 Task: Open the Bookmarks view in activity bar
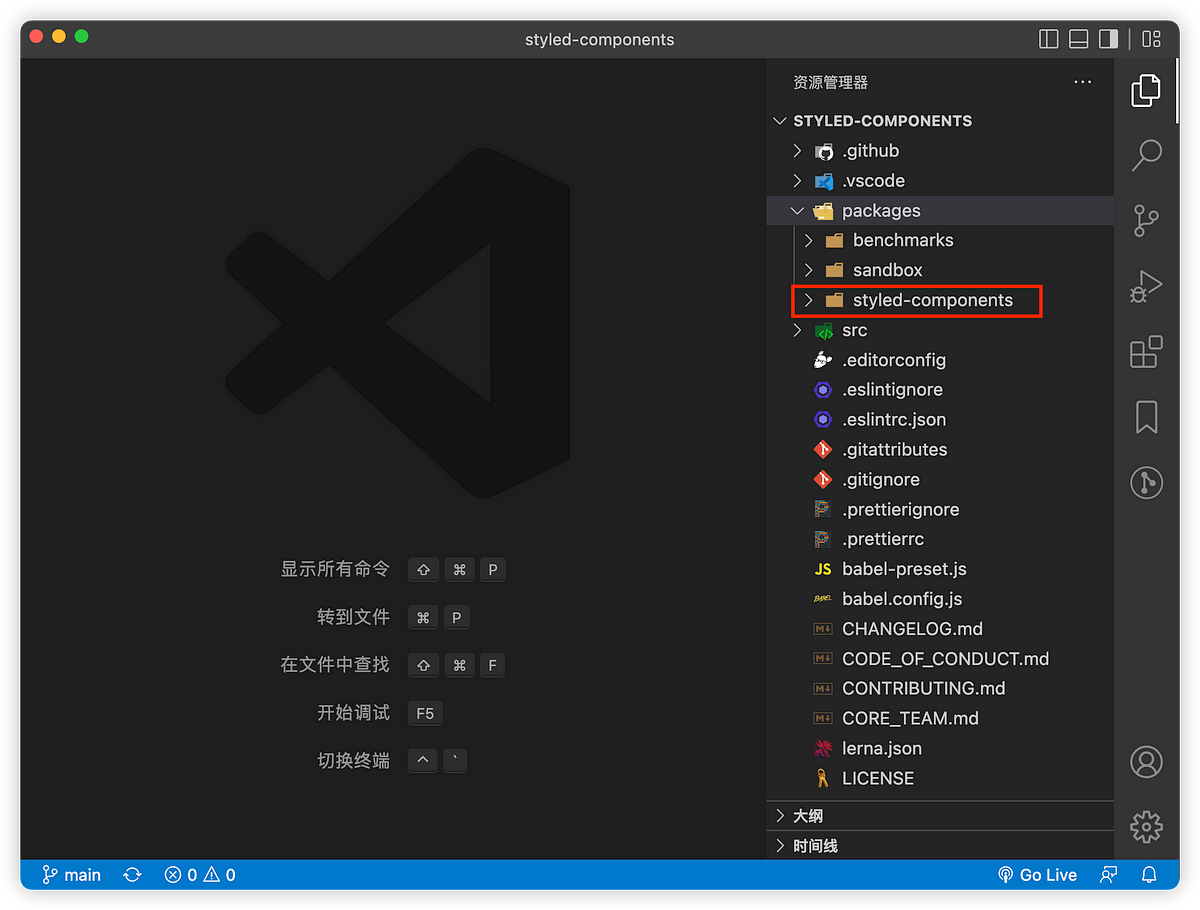(x=1146, y=417)
